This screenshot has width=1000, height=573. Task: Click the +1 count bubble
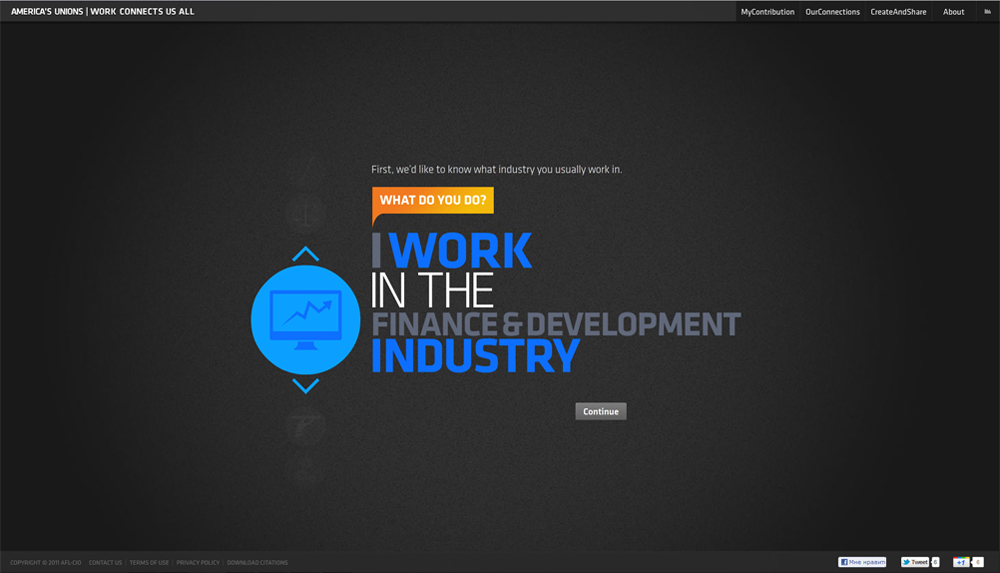tap(978, 562)
